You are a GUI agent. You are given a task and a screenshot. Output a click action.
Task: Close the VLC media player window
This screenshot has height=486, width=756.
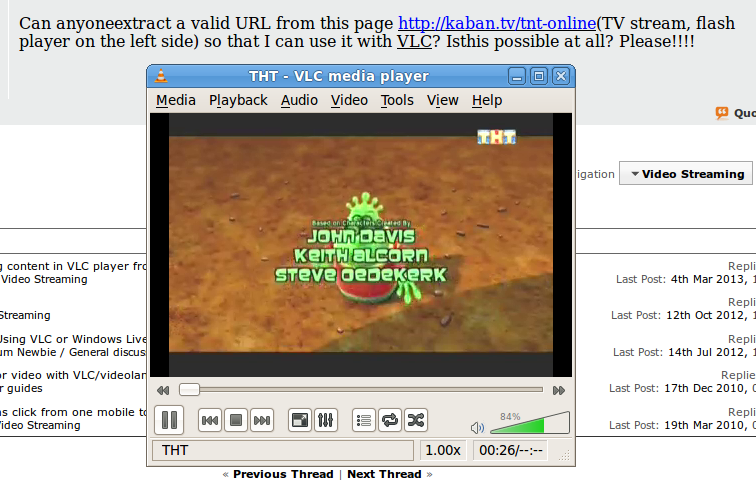(x=561, y=76)
